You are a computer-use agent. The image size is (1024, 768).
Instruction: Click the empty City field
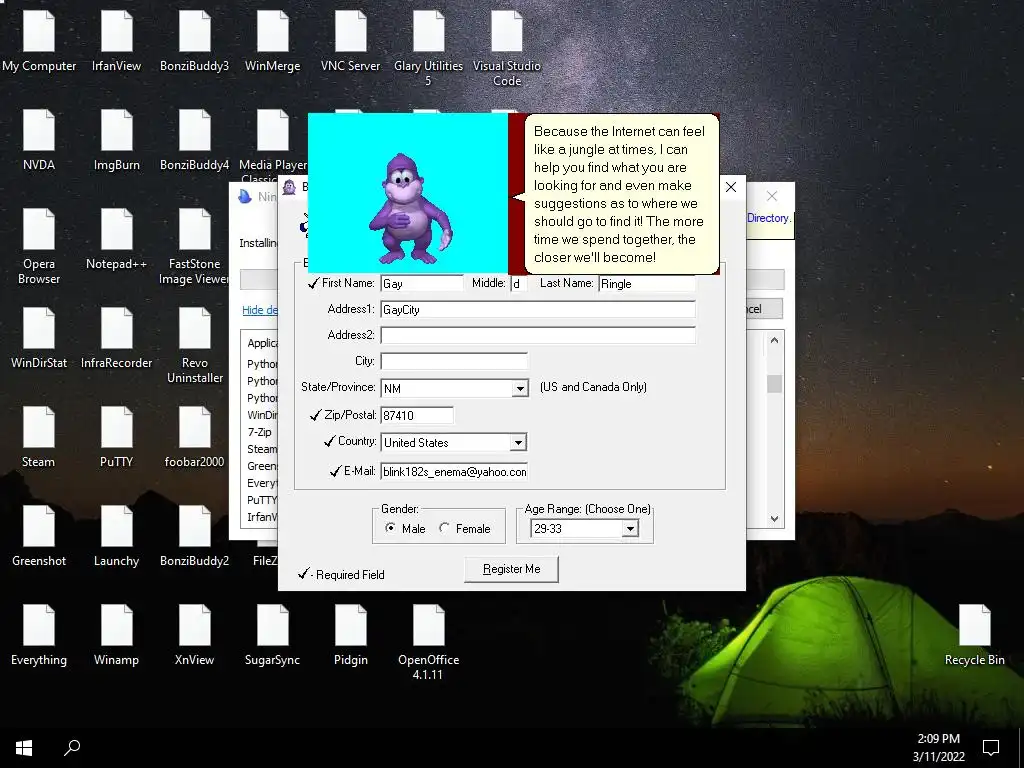(454, 361)
